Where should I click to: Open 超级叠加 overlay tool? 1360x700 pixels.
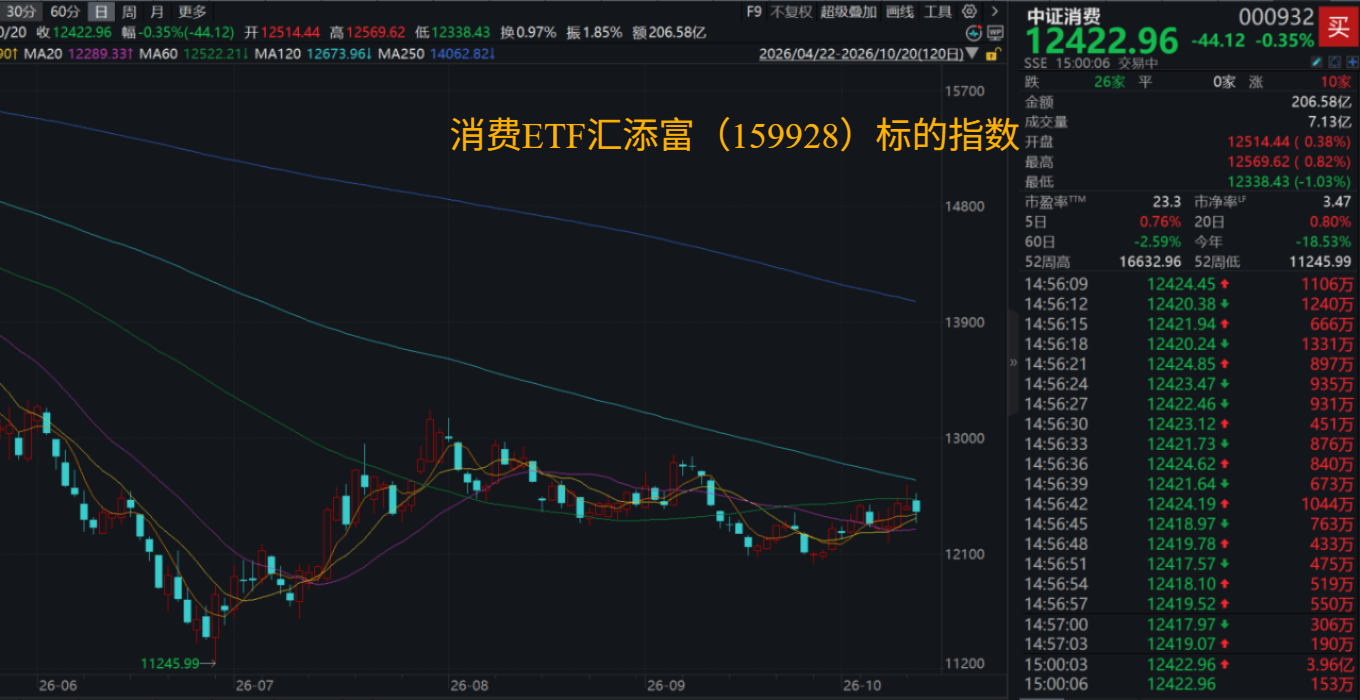click(848, 11)
